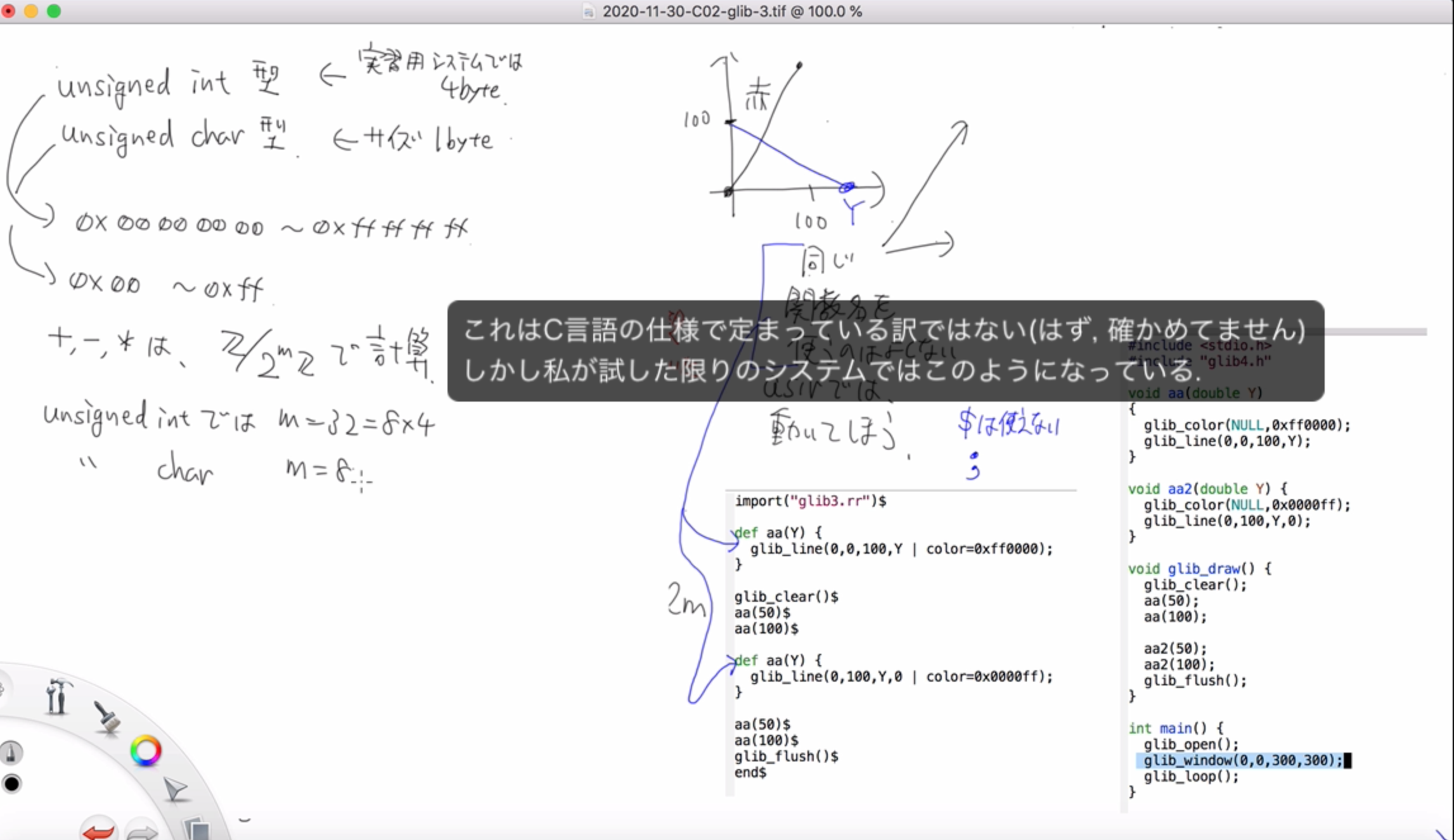1454x840 pixels.
Task: Click the title 2020-11-30-C02-glib-3.tif
Action: point(693,11)
